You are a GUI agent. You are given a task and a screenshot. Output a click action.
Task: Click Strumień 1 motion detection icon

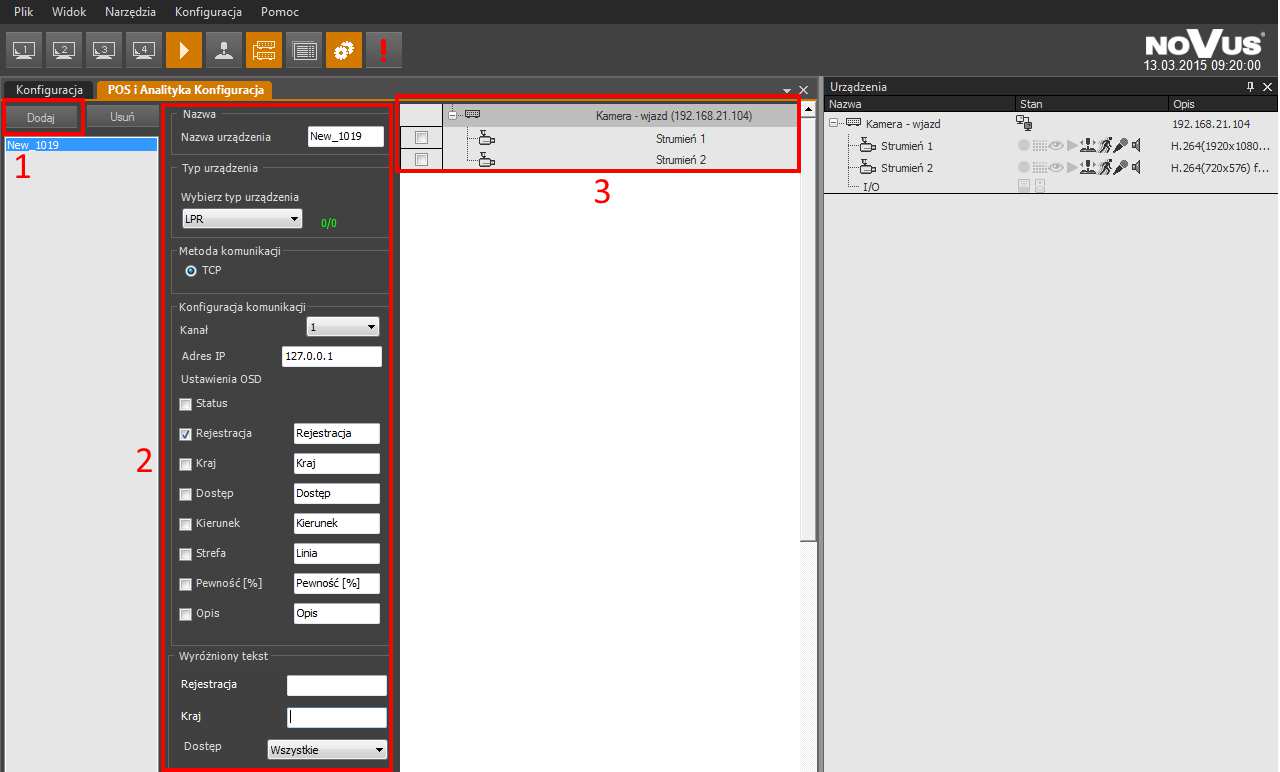click(x=1106, y=146)
